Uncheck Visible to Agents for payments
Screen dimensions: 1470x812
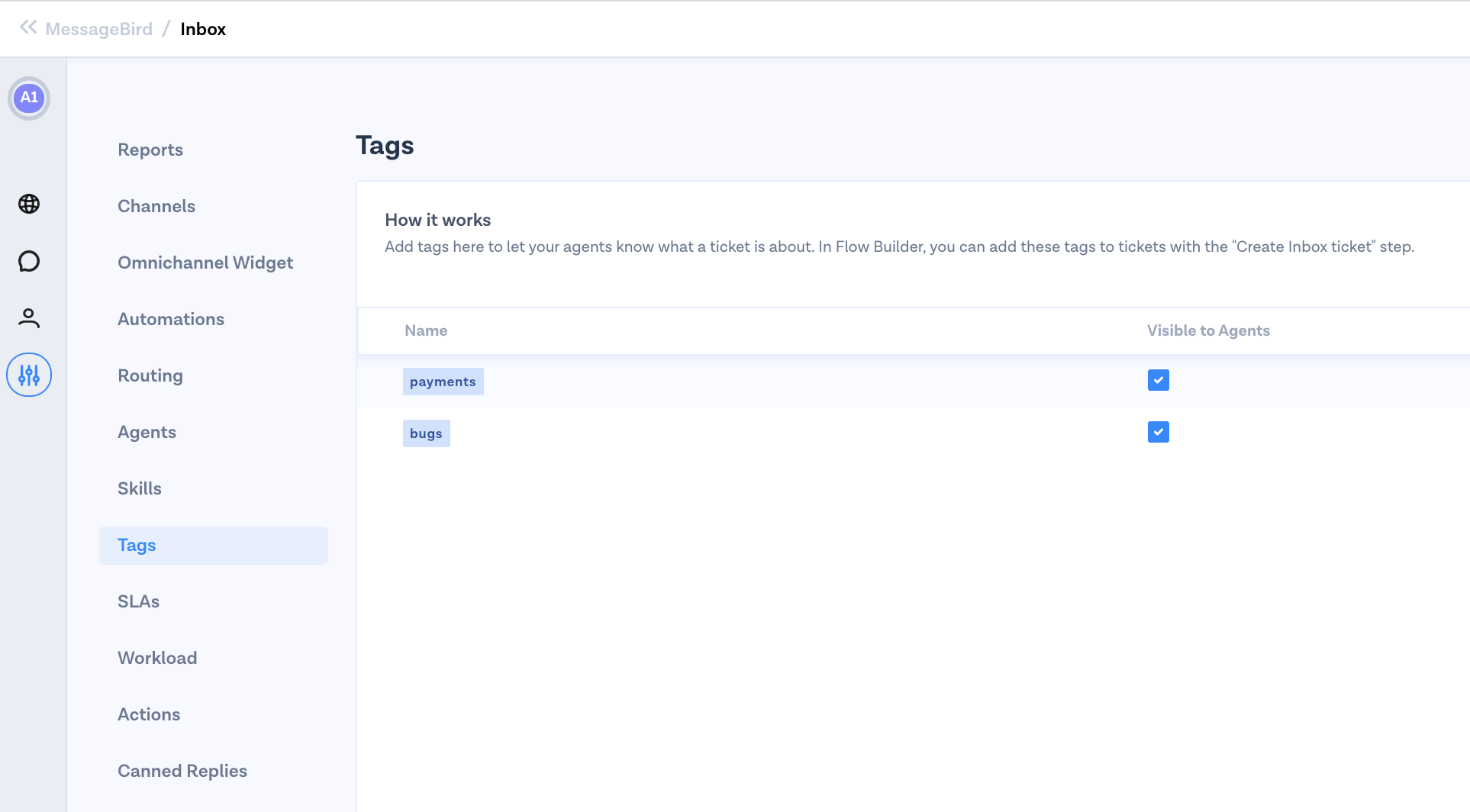pyautogui.click(x=1158, y=380)
